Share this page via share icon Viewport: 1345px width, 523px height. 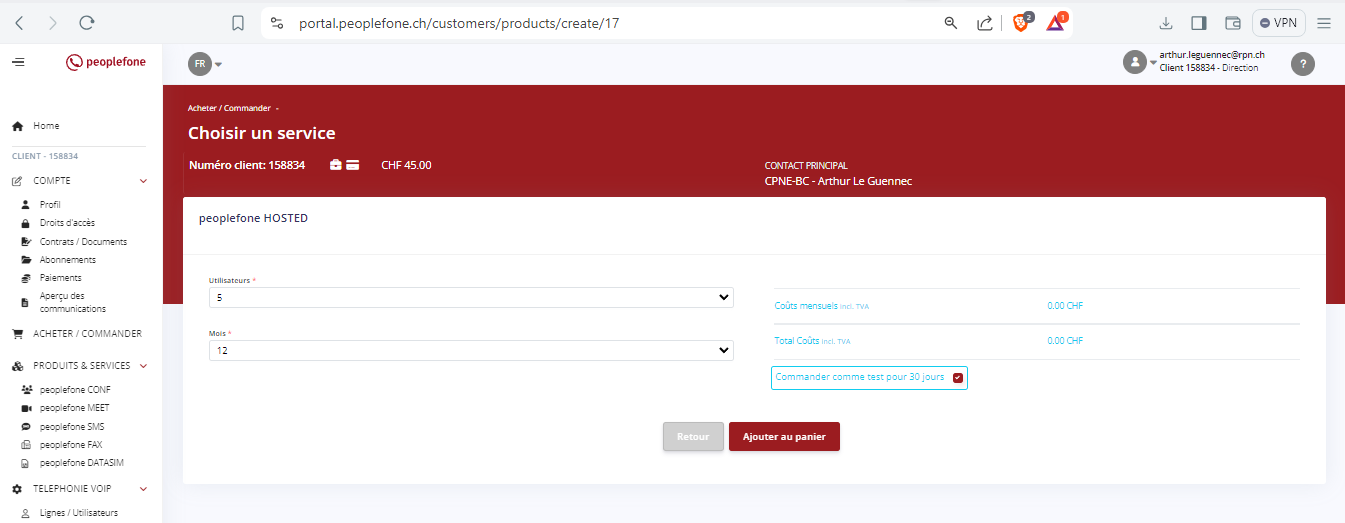(x=985, y=23)
